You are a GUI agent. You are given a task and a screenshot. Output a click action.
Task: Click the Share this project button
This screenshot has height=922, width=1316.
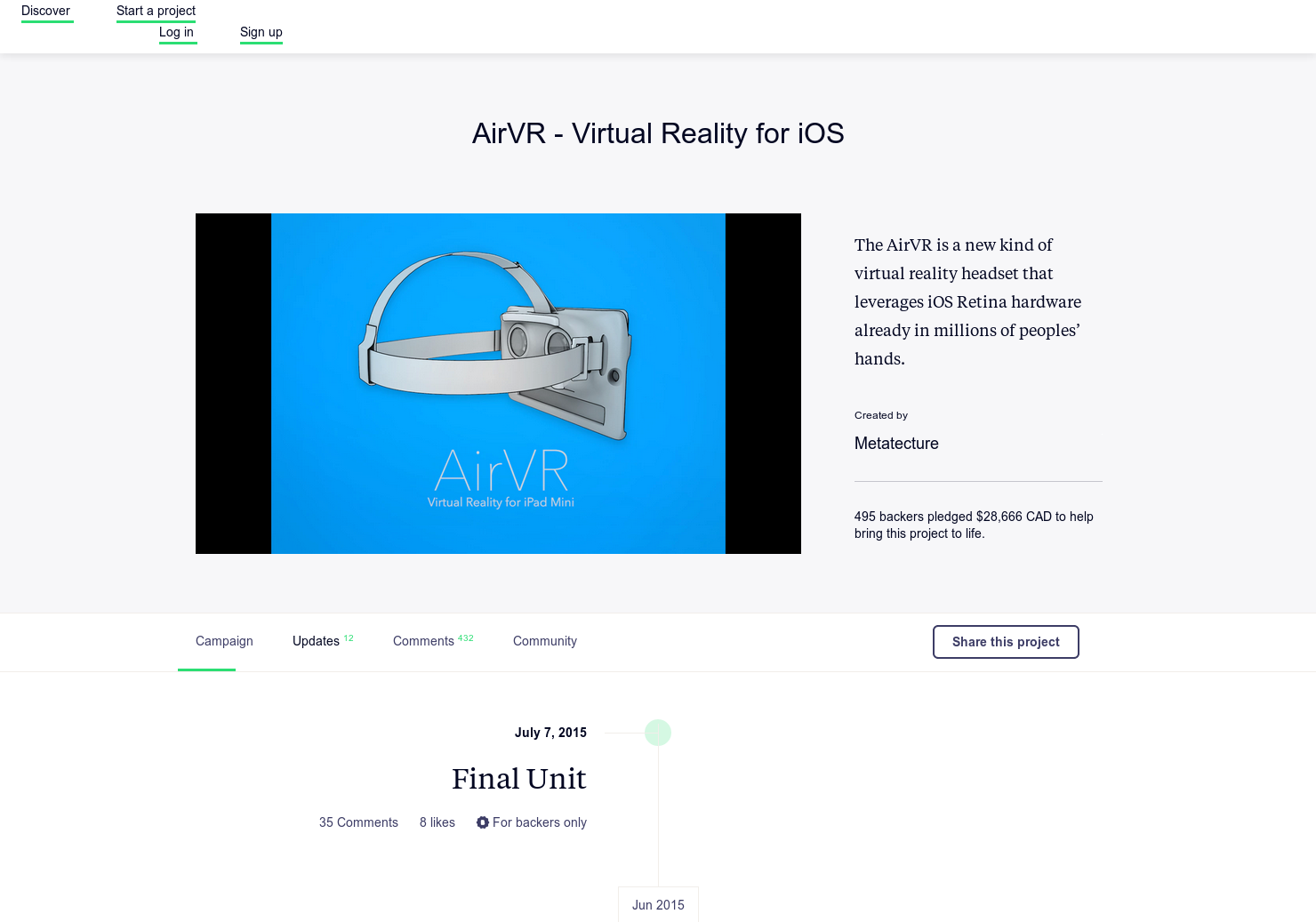point(1006,641)
